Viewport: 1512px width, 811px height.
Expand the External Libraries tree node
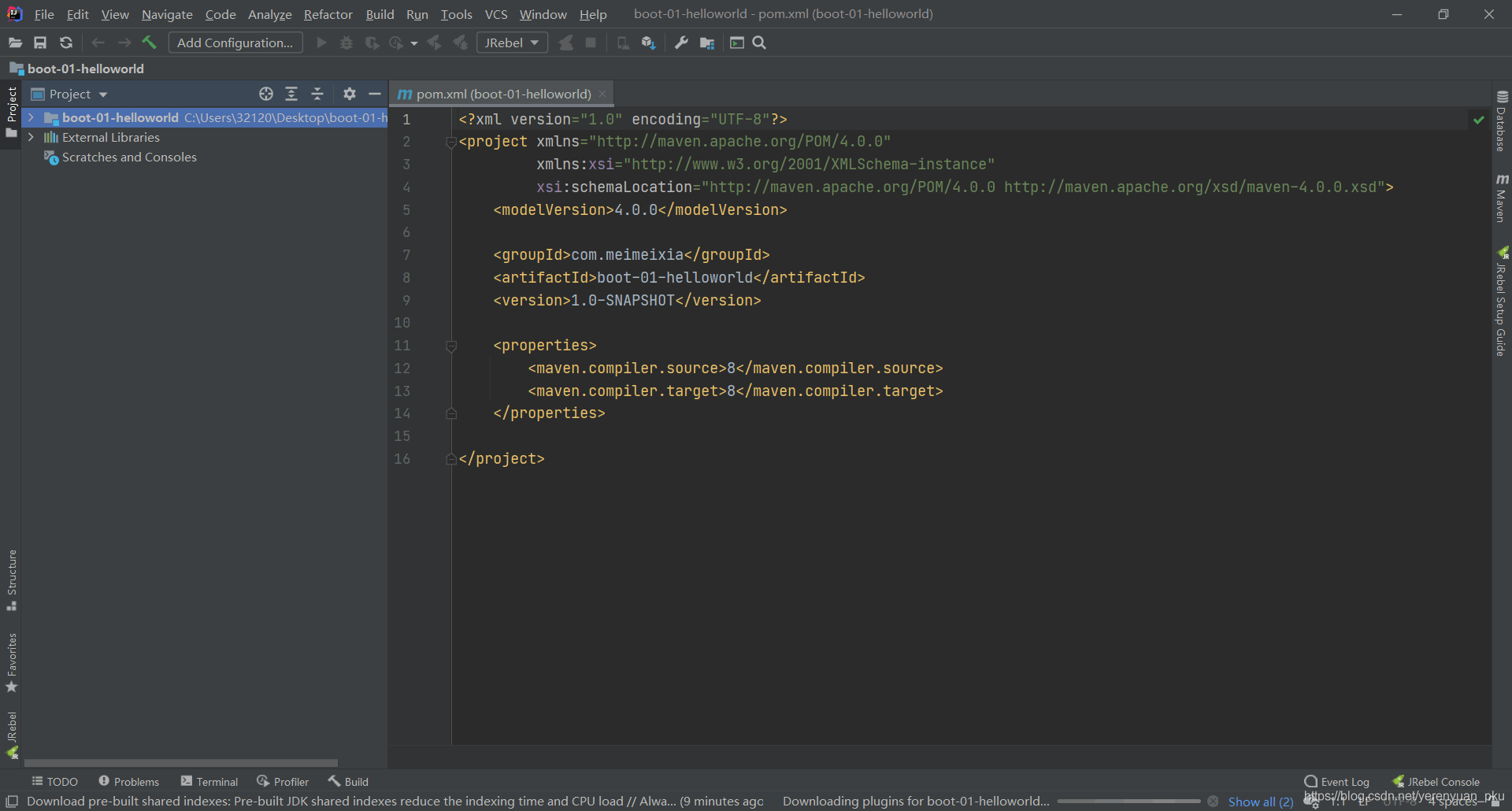pyautogui.click(x=31, y=137)
